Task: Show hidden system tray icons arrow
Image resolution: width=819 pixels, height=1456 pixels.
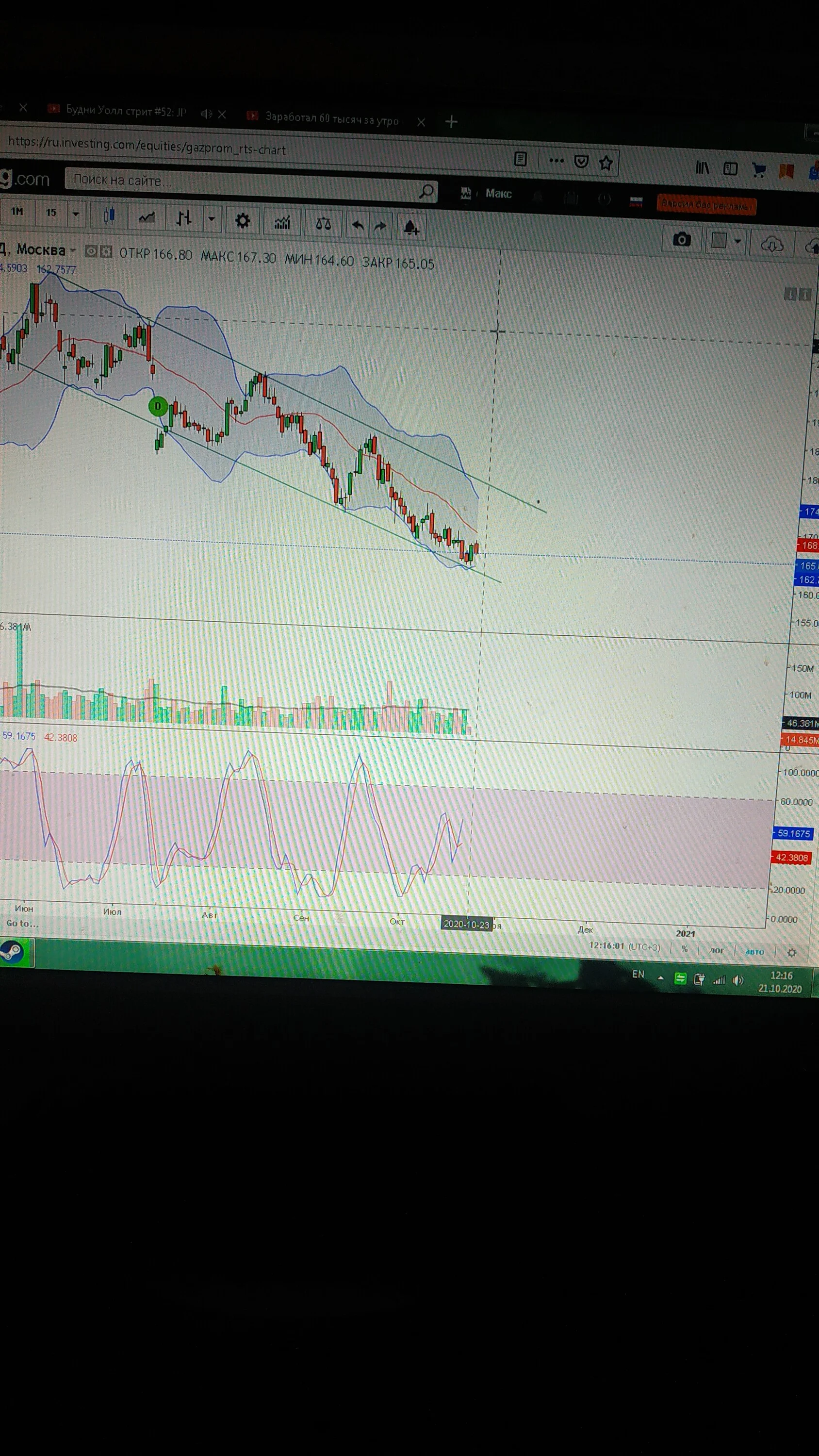Action: tap(660, 978)
